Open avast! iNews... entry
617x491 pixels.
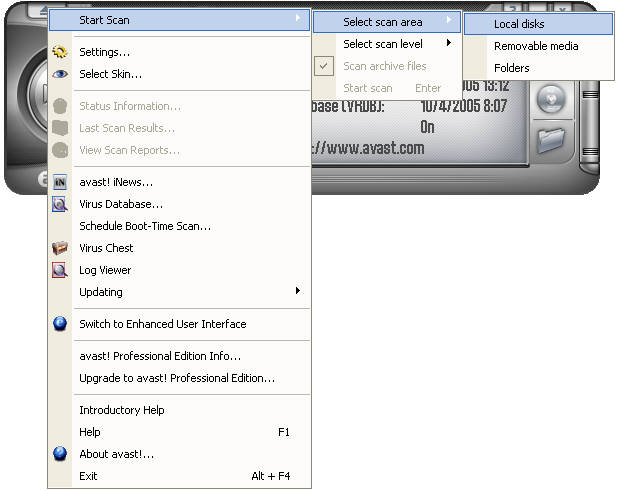click(179, 182)
